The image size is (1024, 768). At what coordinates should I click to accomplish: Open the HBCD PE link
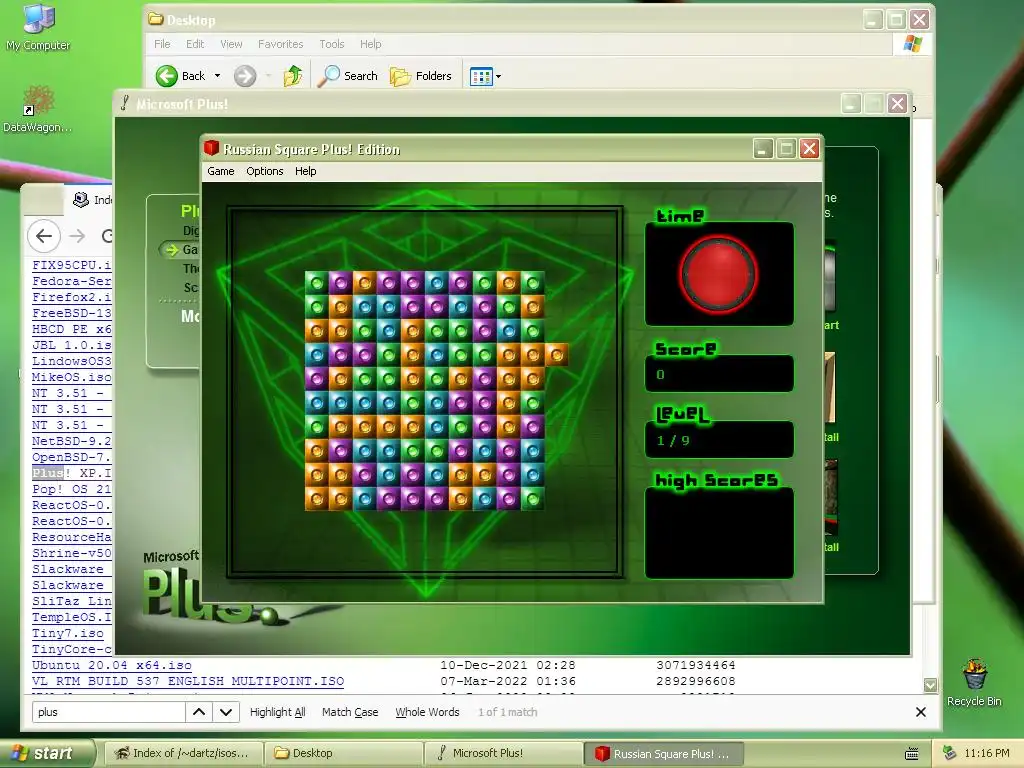72,328
